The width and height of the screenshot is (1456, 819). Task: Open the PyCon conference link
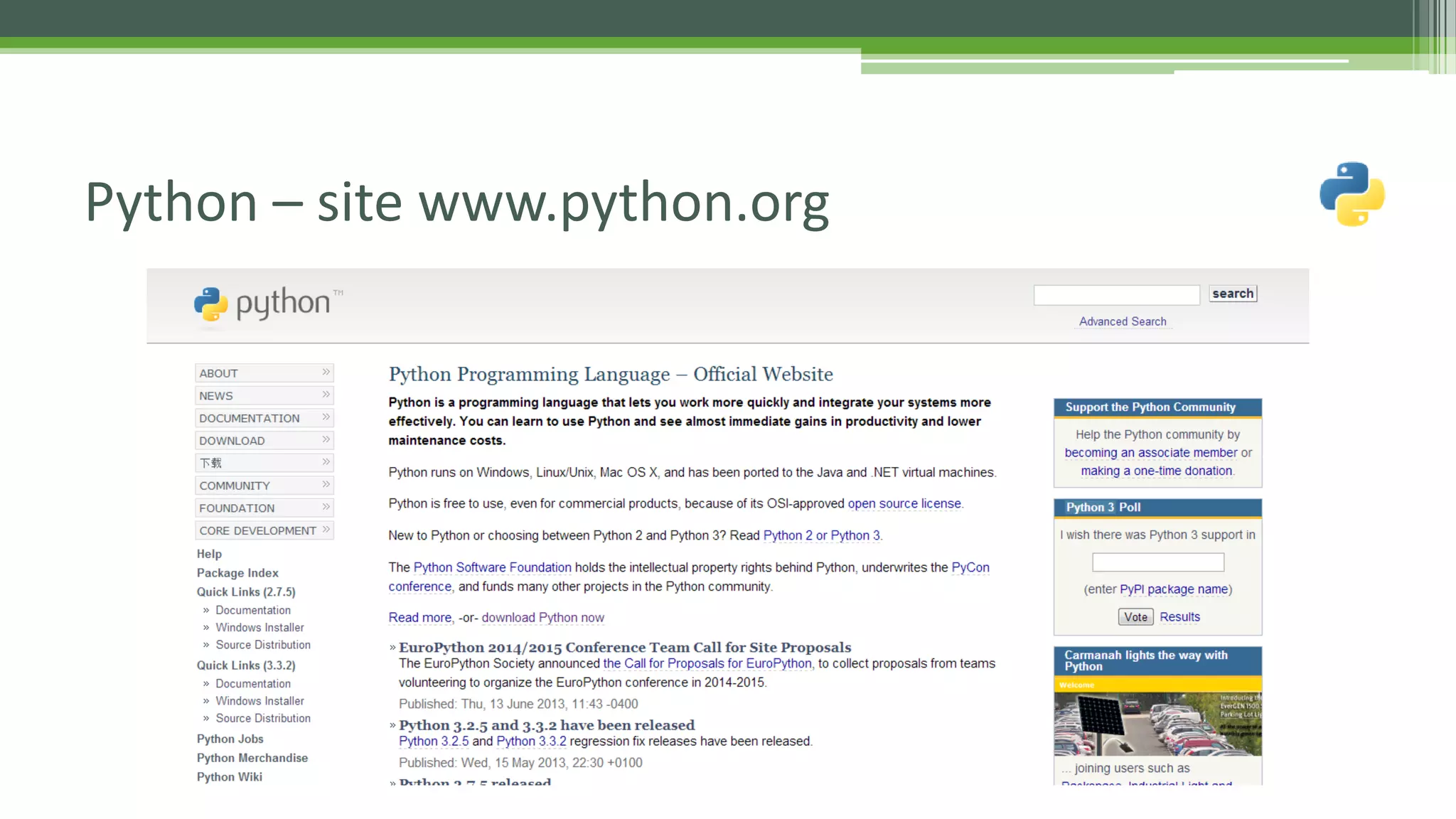click(970, 567)
